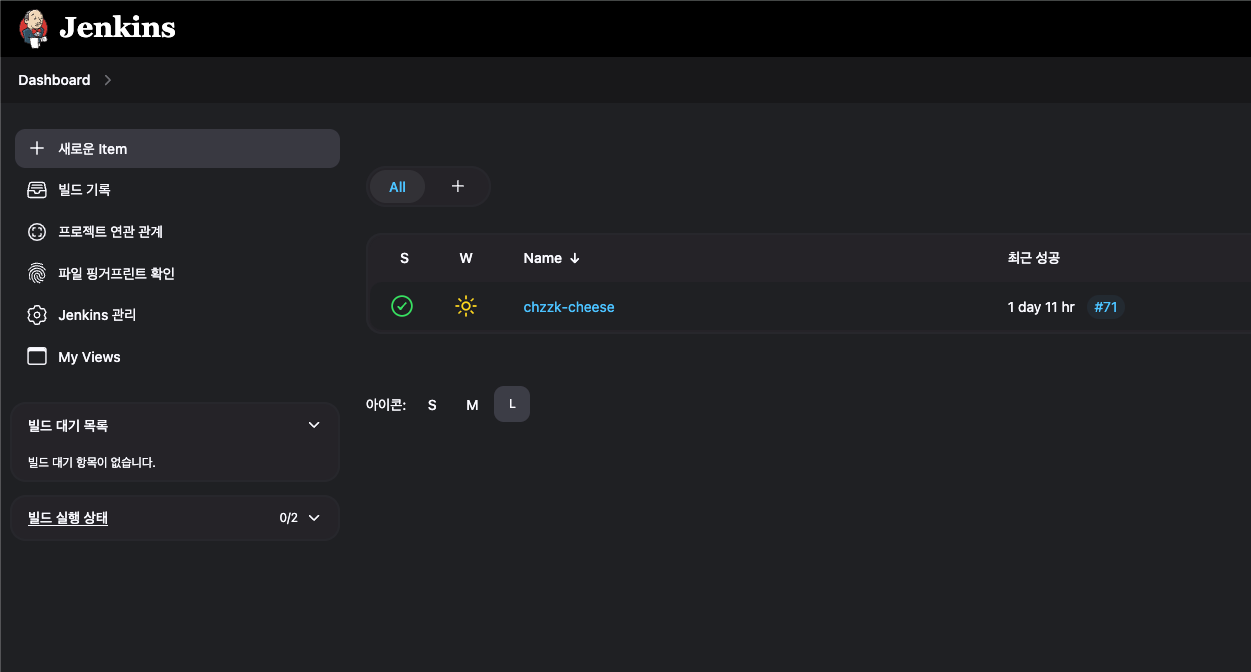Collapse the 빌드 대기 목록 panel
Screen dimensions: 1251x672
pos(314,425)
